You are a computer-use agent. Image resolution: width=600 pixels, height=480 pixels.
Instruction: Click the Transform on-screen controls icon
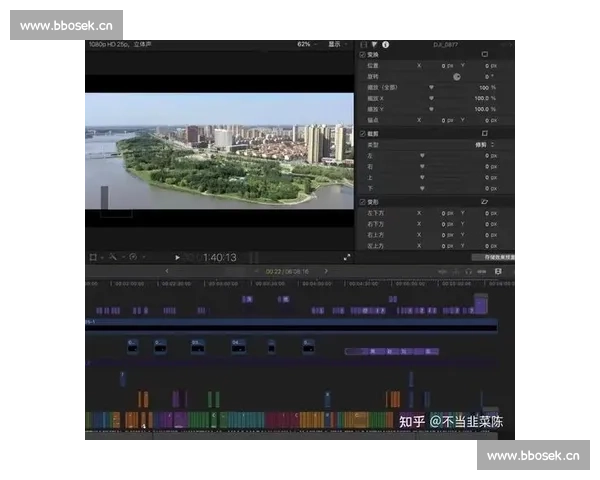pos(485,54)
